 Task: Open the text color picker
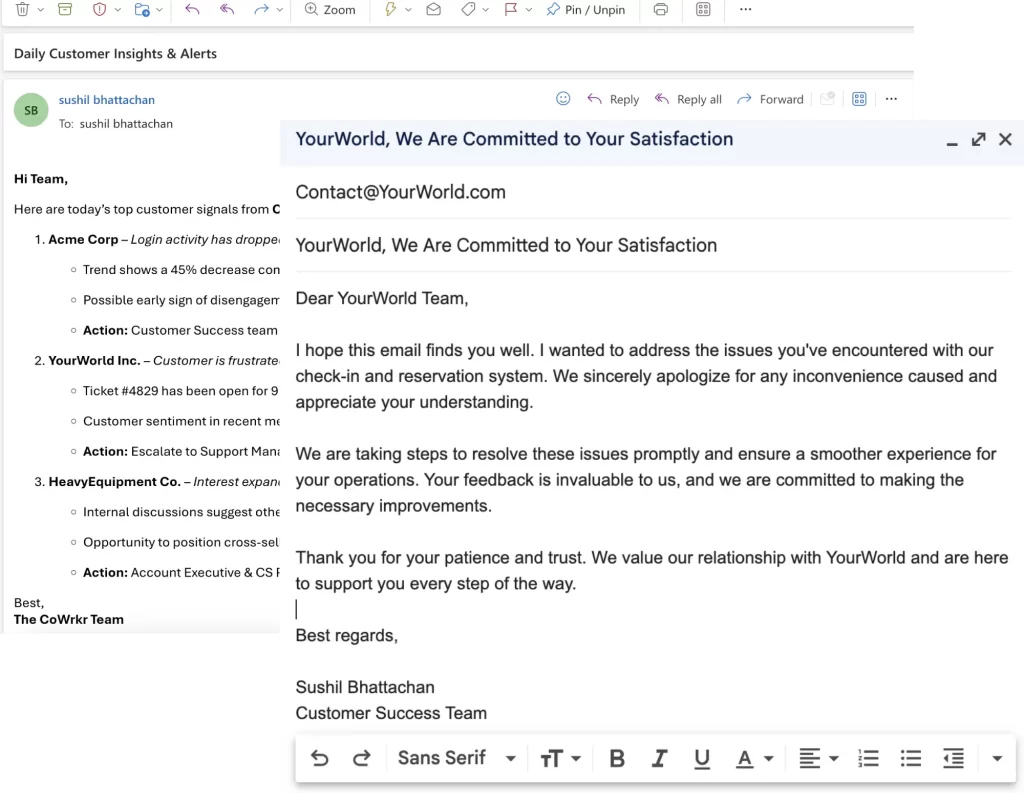click(754, 758)
